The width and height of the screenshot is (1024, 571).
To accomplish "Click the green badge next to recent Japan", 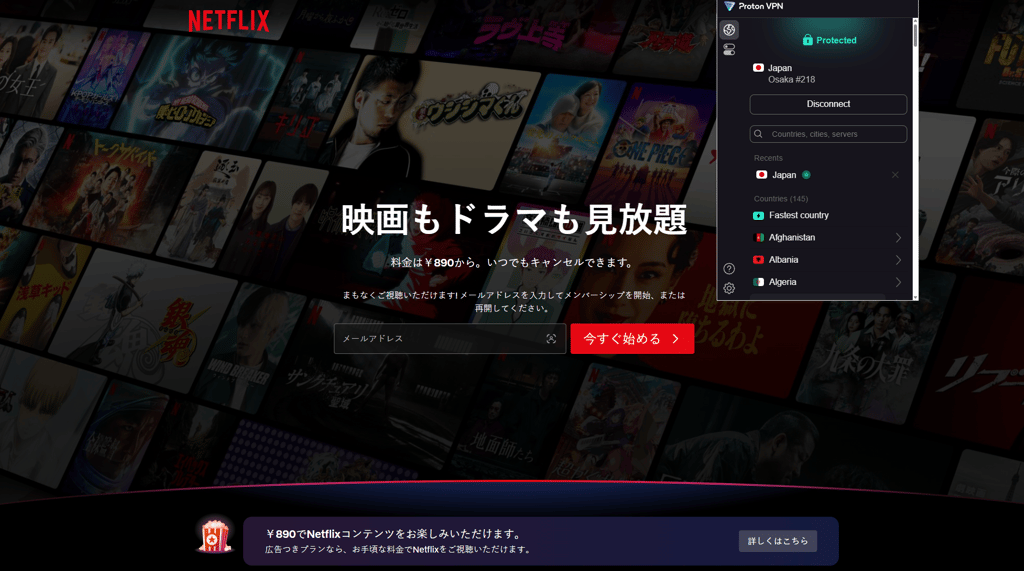I will click(x=807, y=174).
